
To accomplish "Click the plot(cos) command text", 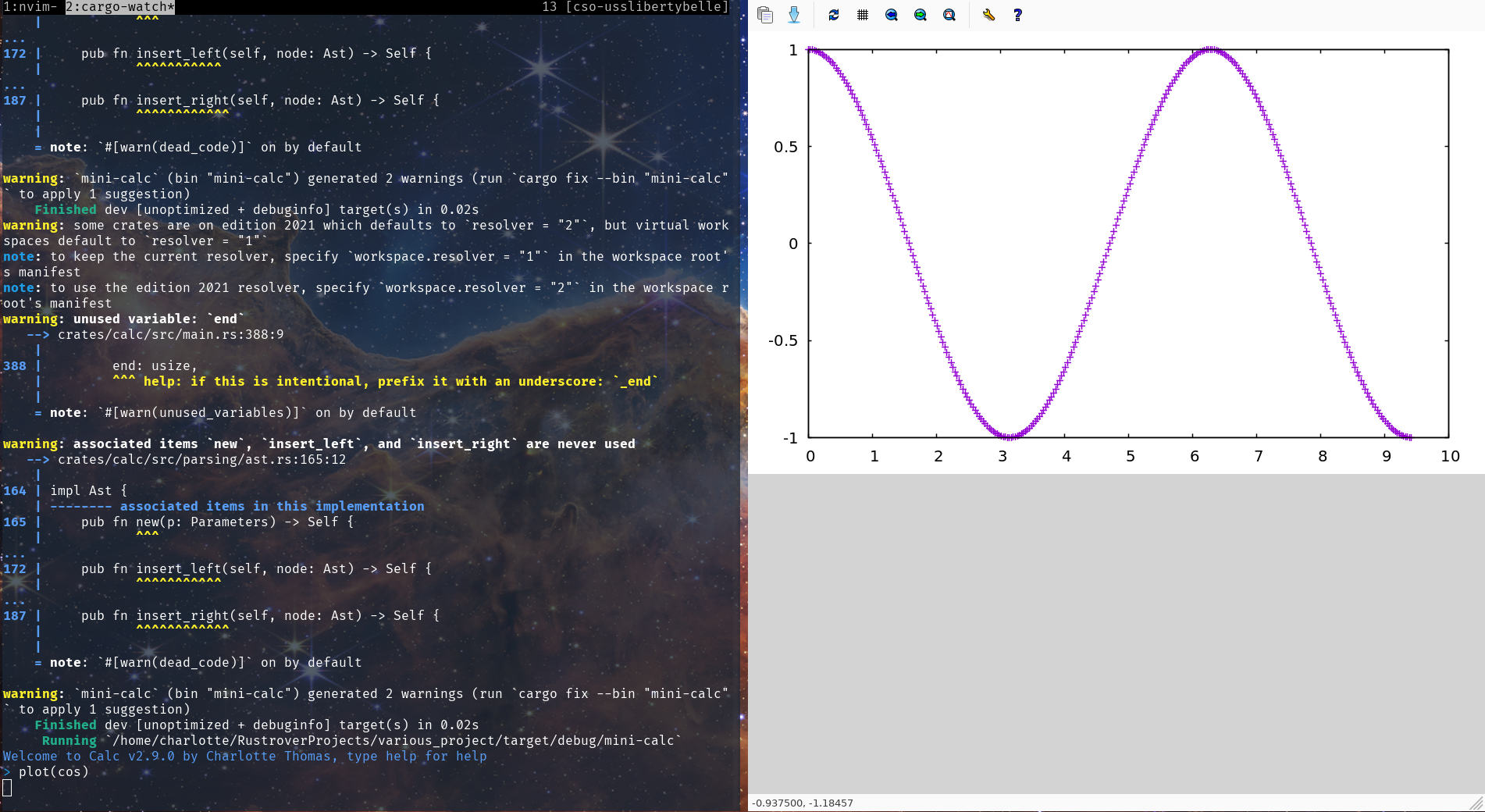I will tap(53, 772).
